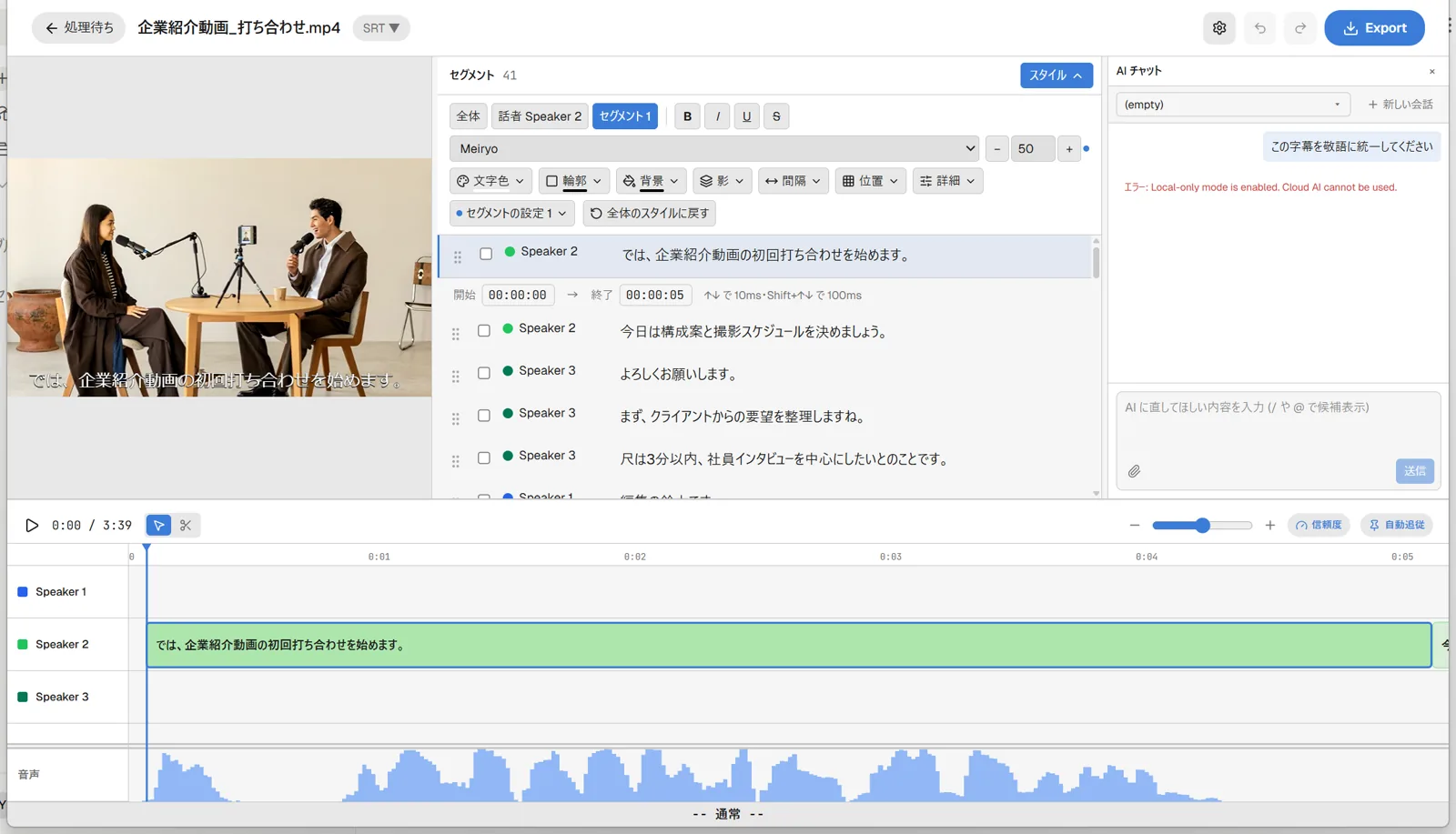Open the settings gear icon
1456x834 pixels.
tap(1219, 28)
